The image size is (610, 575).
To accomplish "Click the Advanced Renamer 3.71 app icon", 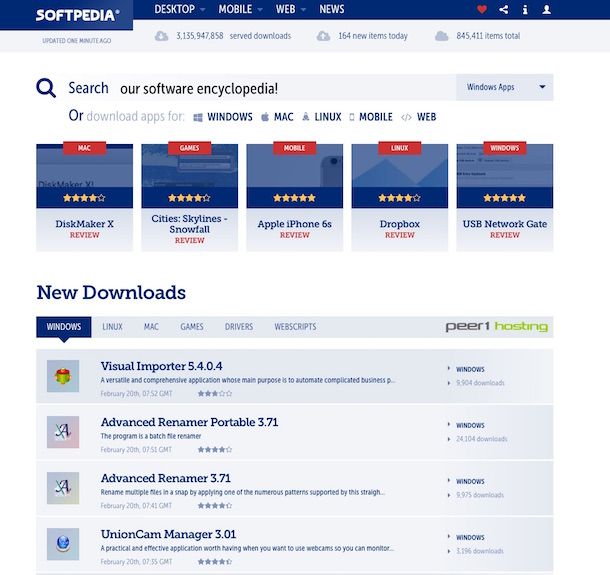I will click(x=63, y=488).
